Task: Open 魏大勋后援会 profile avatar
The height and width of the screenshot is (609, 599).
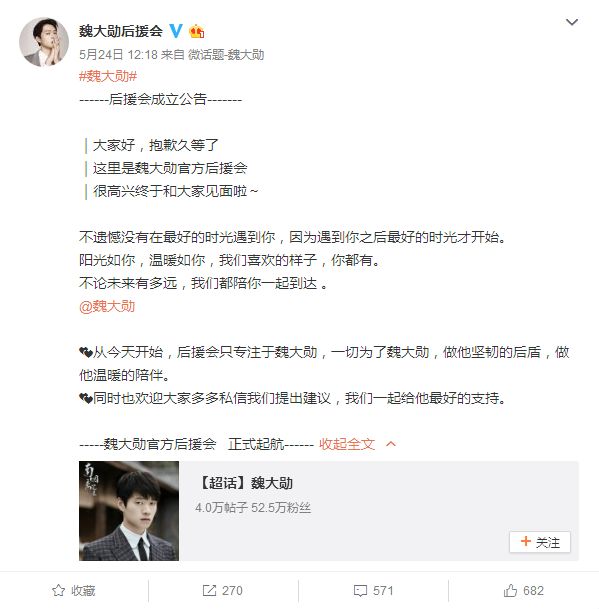Action: coord(44,42)
